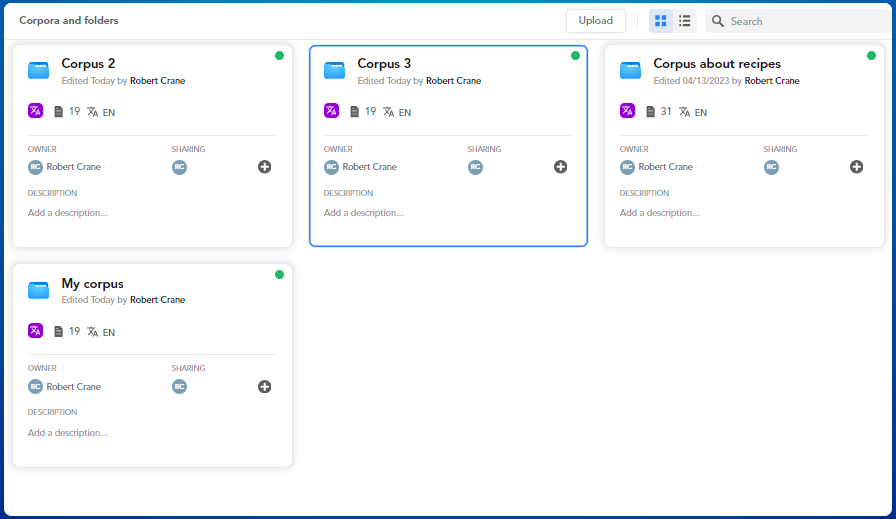This screenshot has height=519, width=896.
Task: Add sharing user to Corpus about recipes
Action: point(857,167)
